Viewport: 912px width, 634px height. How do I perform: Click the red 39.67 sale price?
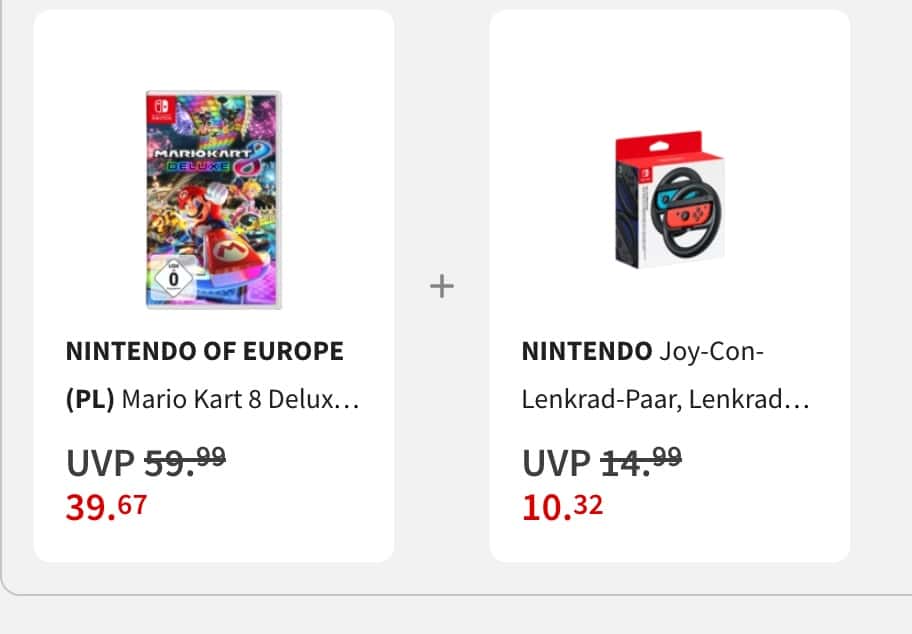coord(106,507)
